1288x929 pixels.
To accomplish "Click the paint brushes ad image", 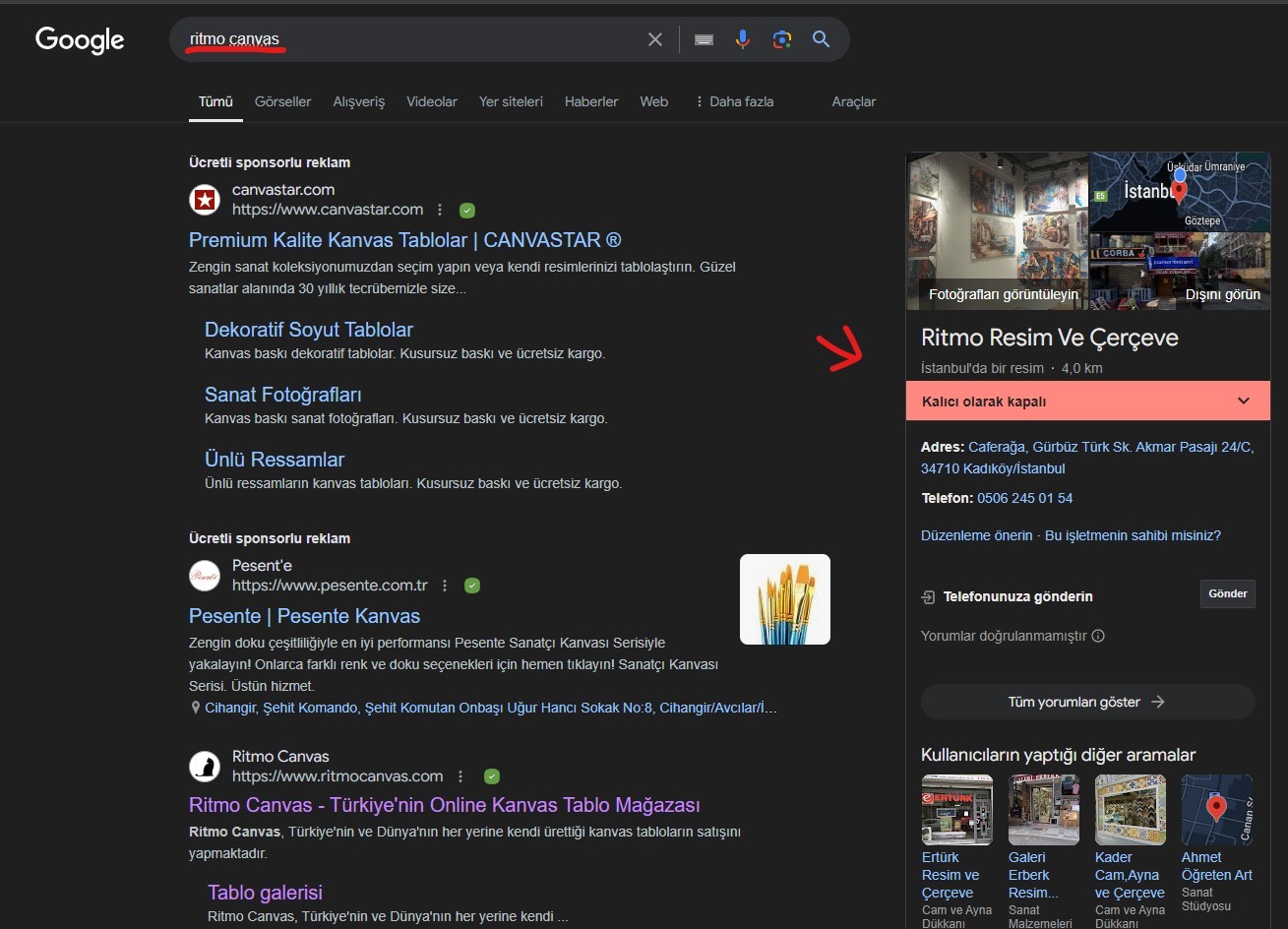I will click(x=785, y=599).
